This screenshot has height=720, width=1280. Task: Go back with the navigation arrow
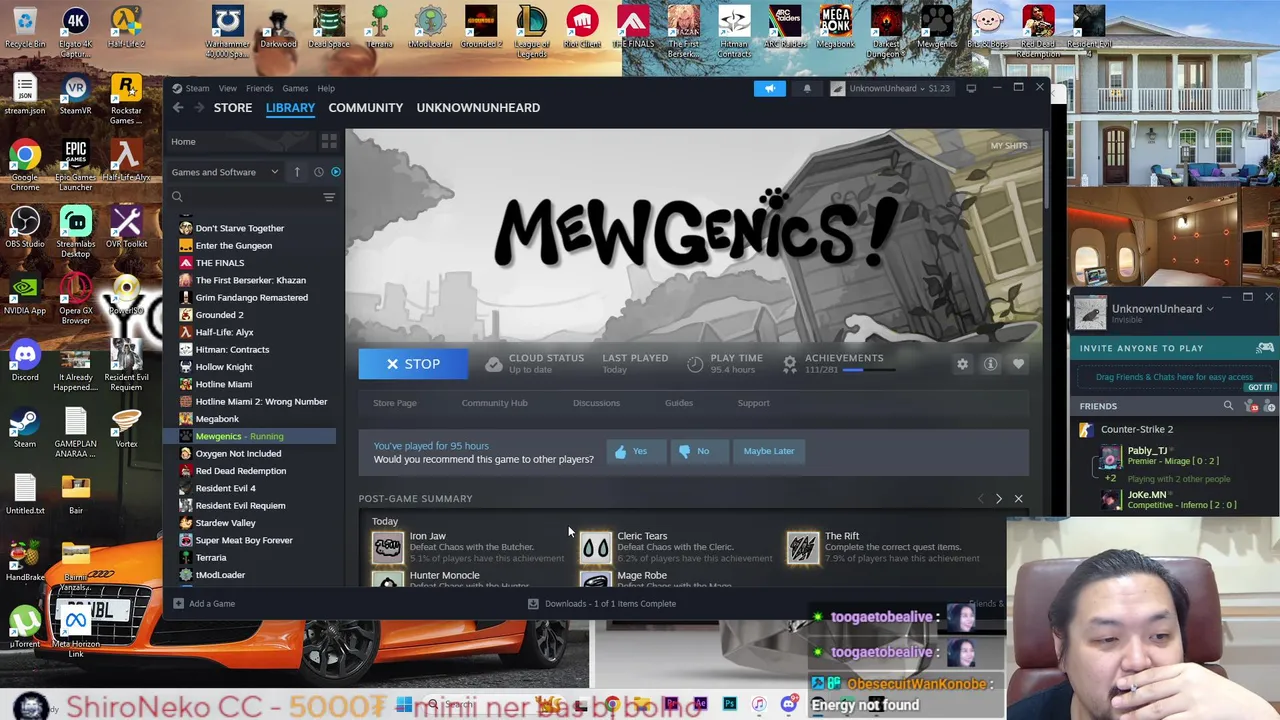[178, 107]
